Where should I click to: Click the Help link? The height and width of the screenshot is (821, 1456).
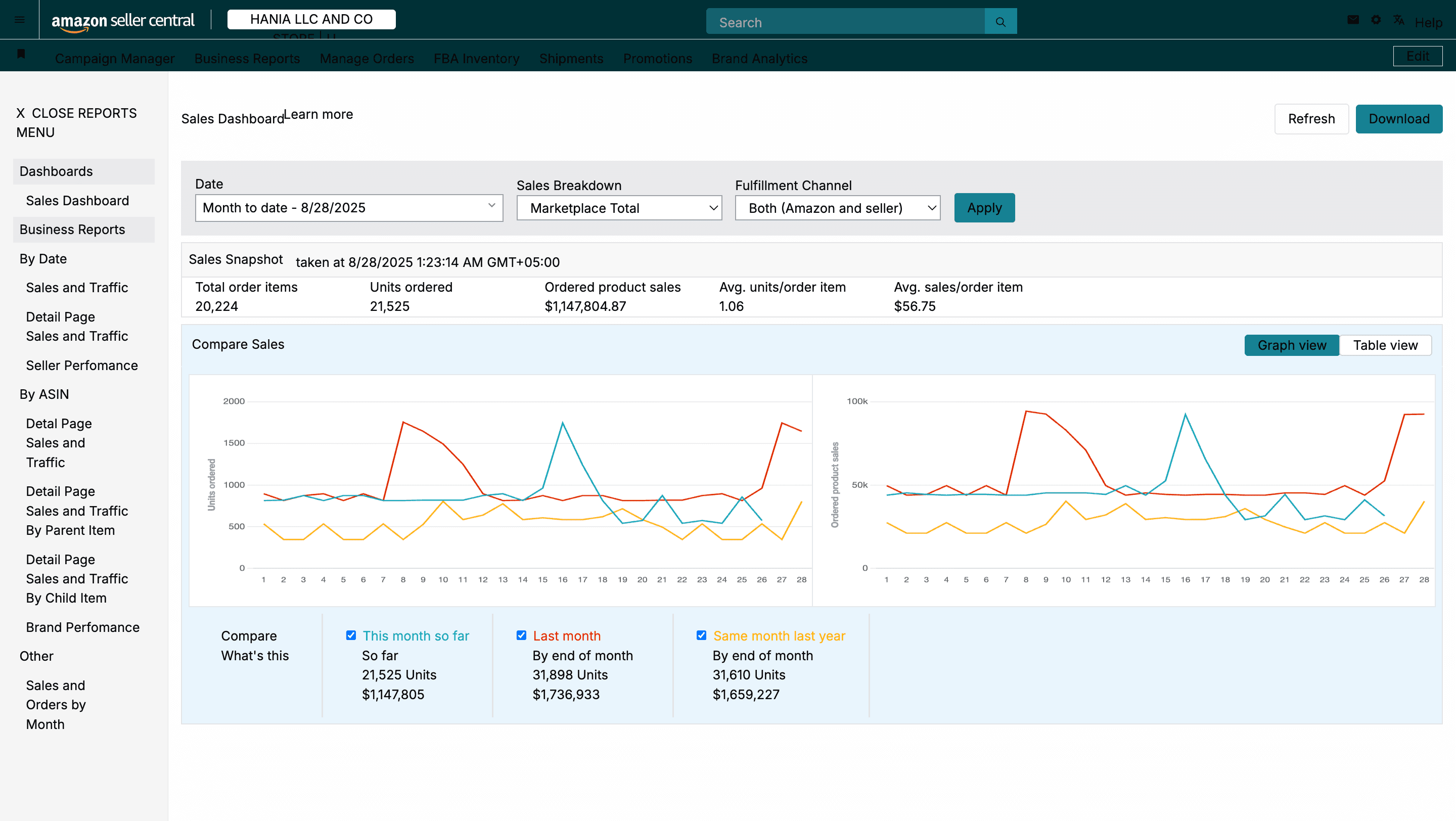point(1428,23)
